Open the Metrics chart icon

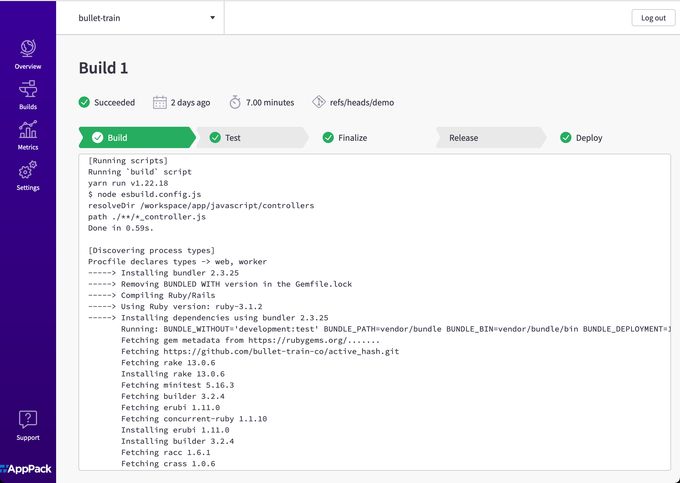click(28, 131)
